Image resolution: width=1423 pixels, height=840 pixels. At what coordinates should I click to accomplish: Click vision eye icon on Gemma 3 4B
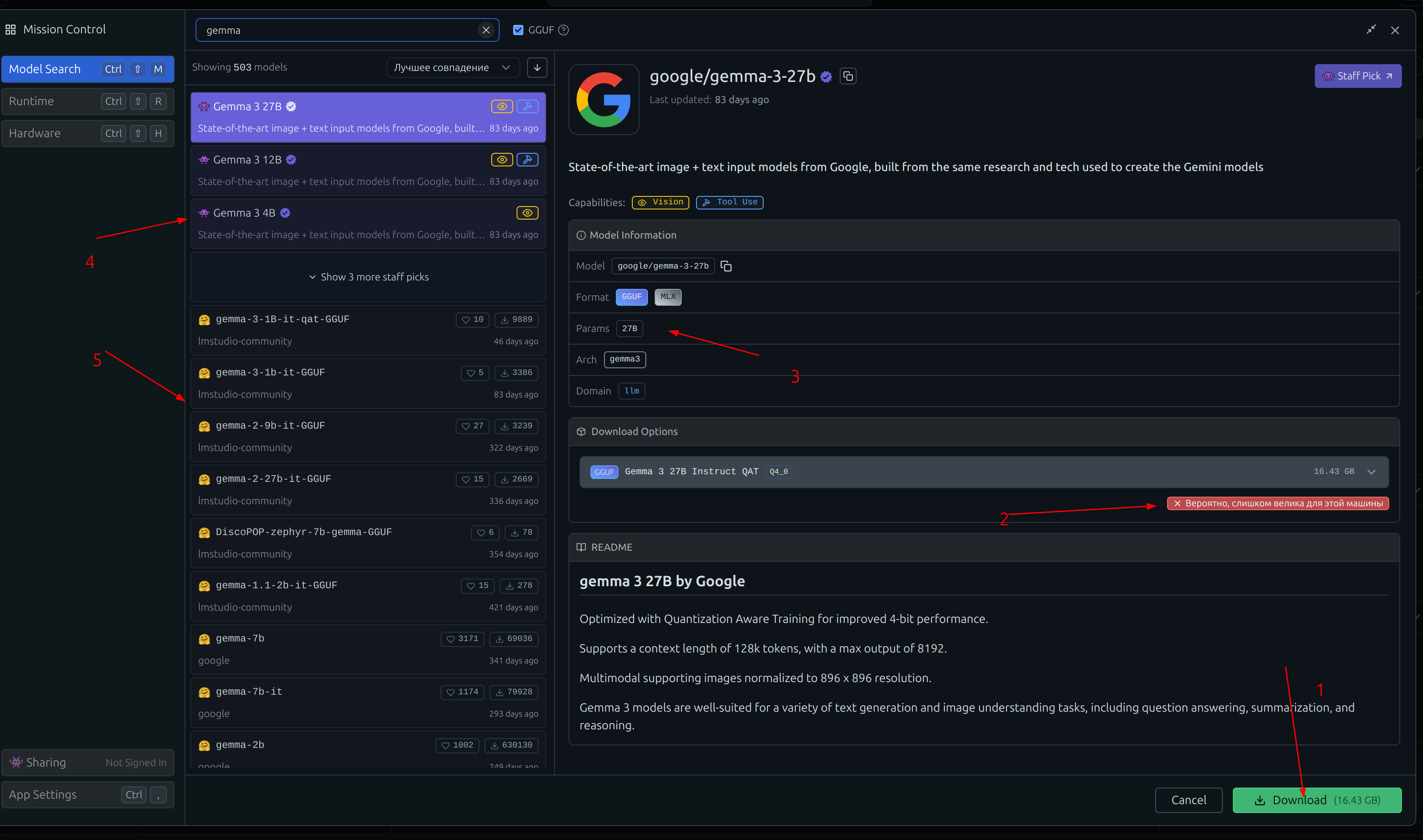[527, 213]
